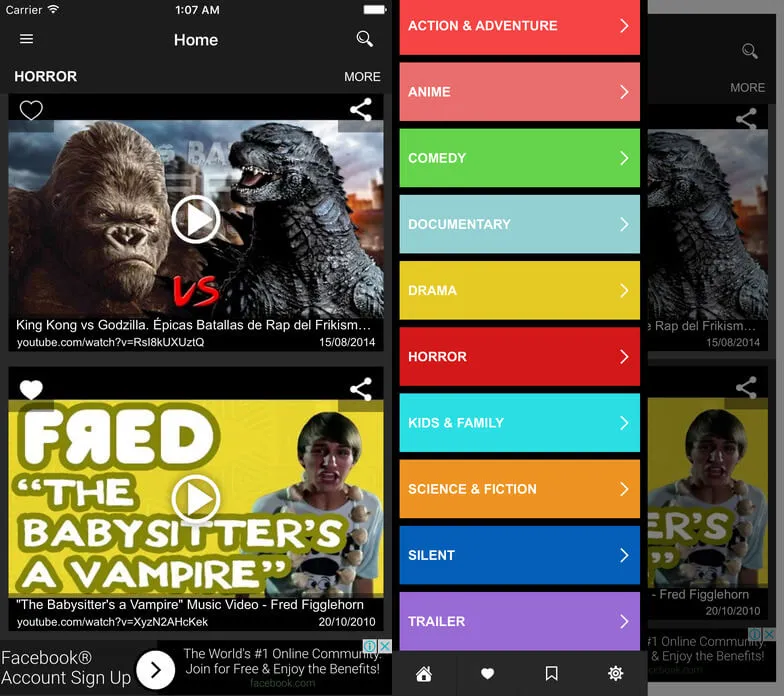Screen dimensions: 784x696
Task: Close the dimmed ad behind the drawer
Action: tap(770, 634)
